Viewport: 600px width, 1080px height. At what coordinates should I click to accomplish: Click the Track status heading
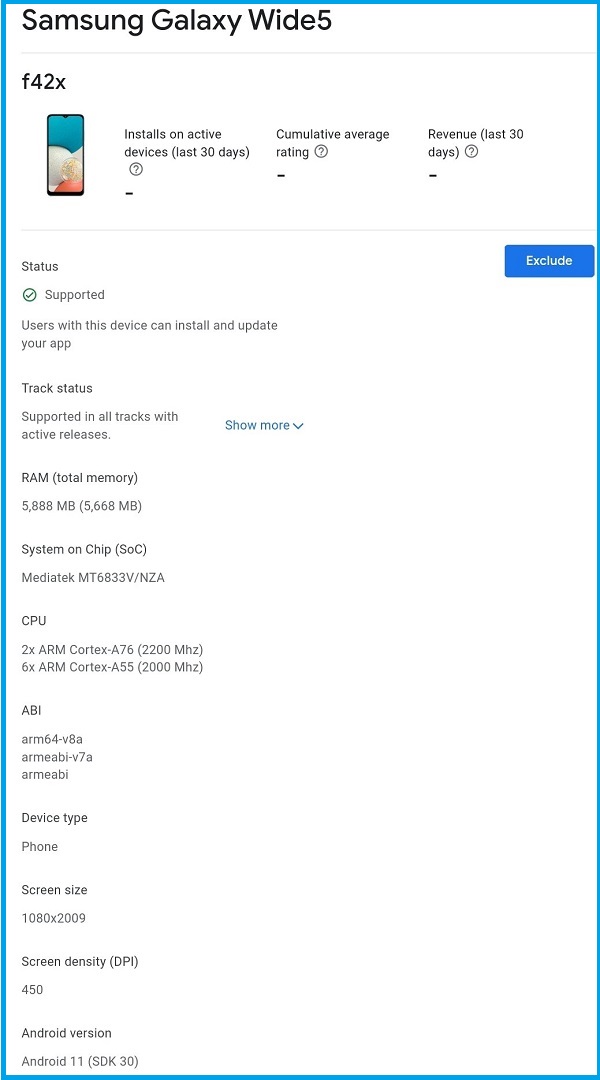[57, 388]
